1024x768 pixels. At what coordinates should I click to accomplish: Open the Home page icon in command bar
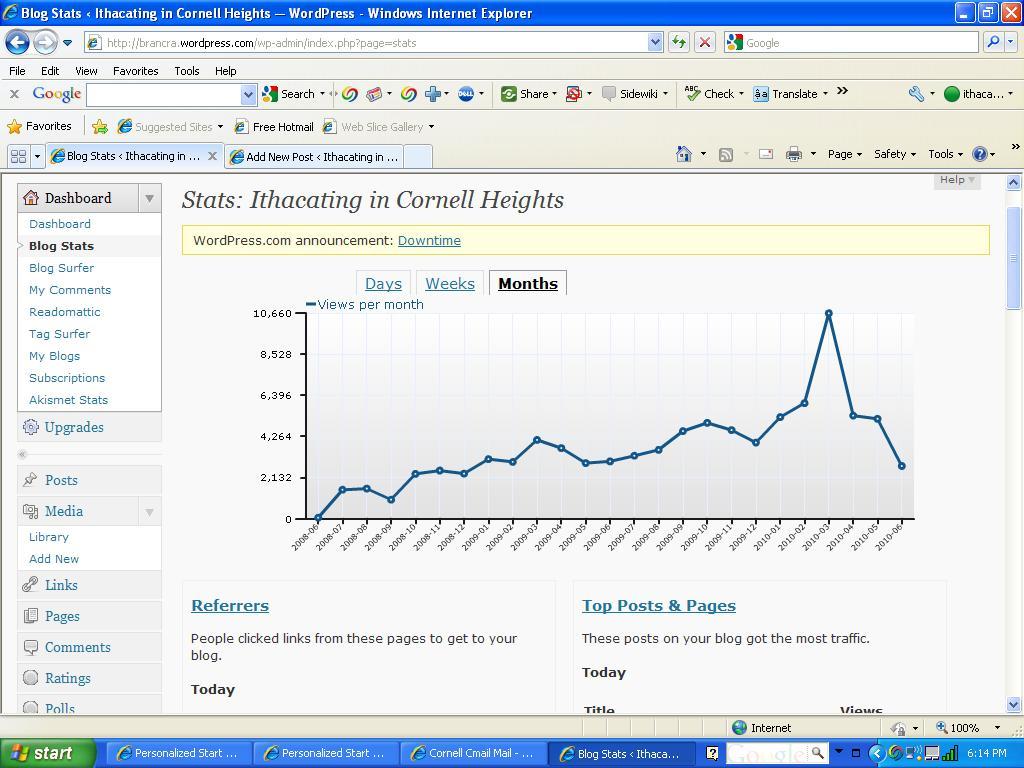pos(684,154)
